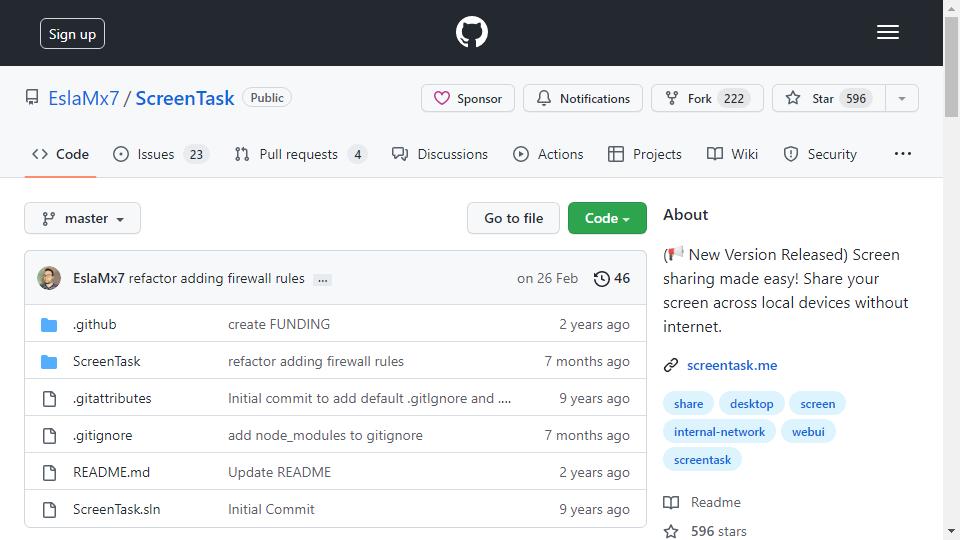Click the link icon beside screentask.me
The width and height of the screenshot is (960, 540).
pos(671,366)
